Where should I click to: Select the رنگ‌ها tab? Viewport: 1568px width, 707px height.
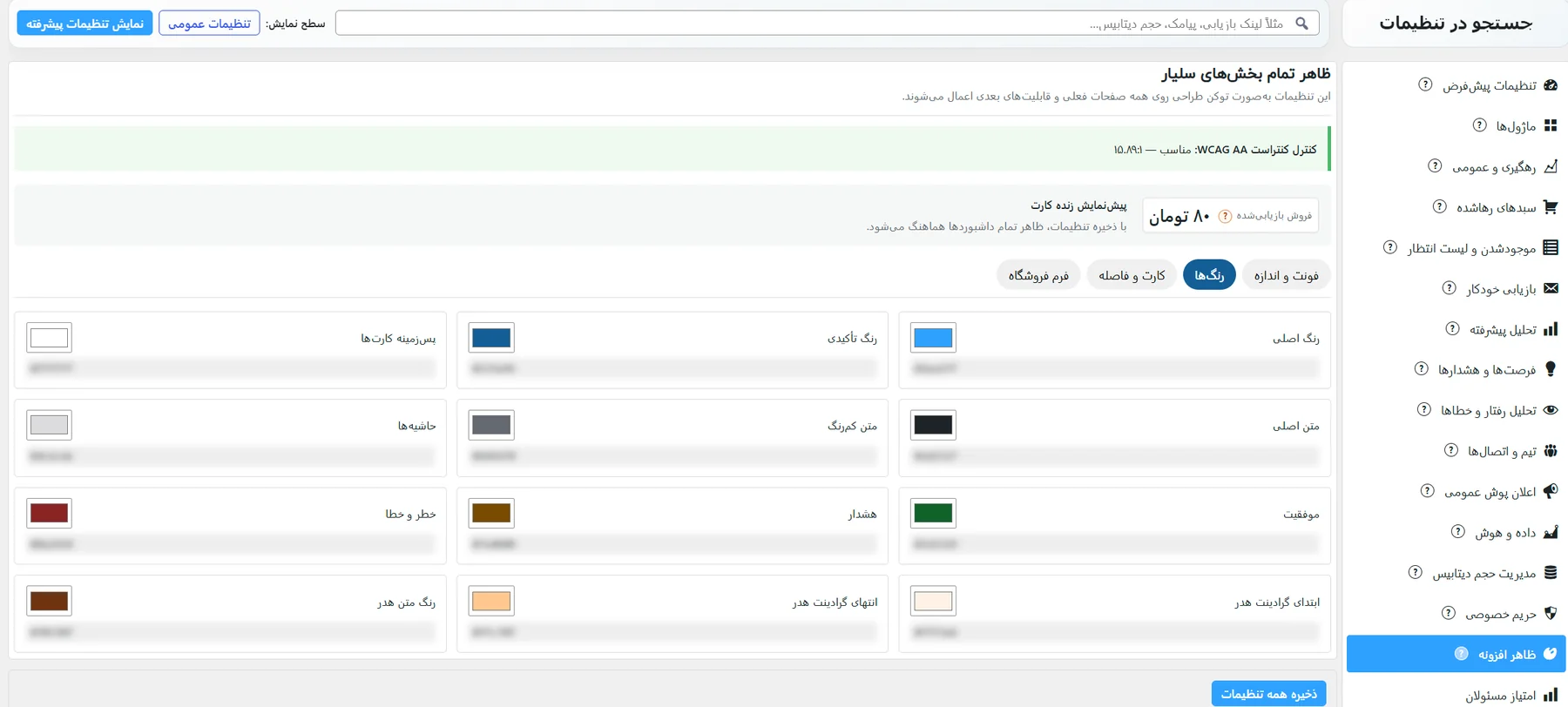[x=1209, y=275]
